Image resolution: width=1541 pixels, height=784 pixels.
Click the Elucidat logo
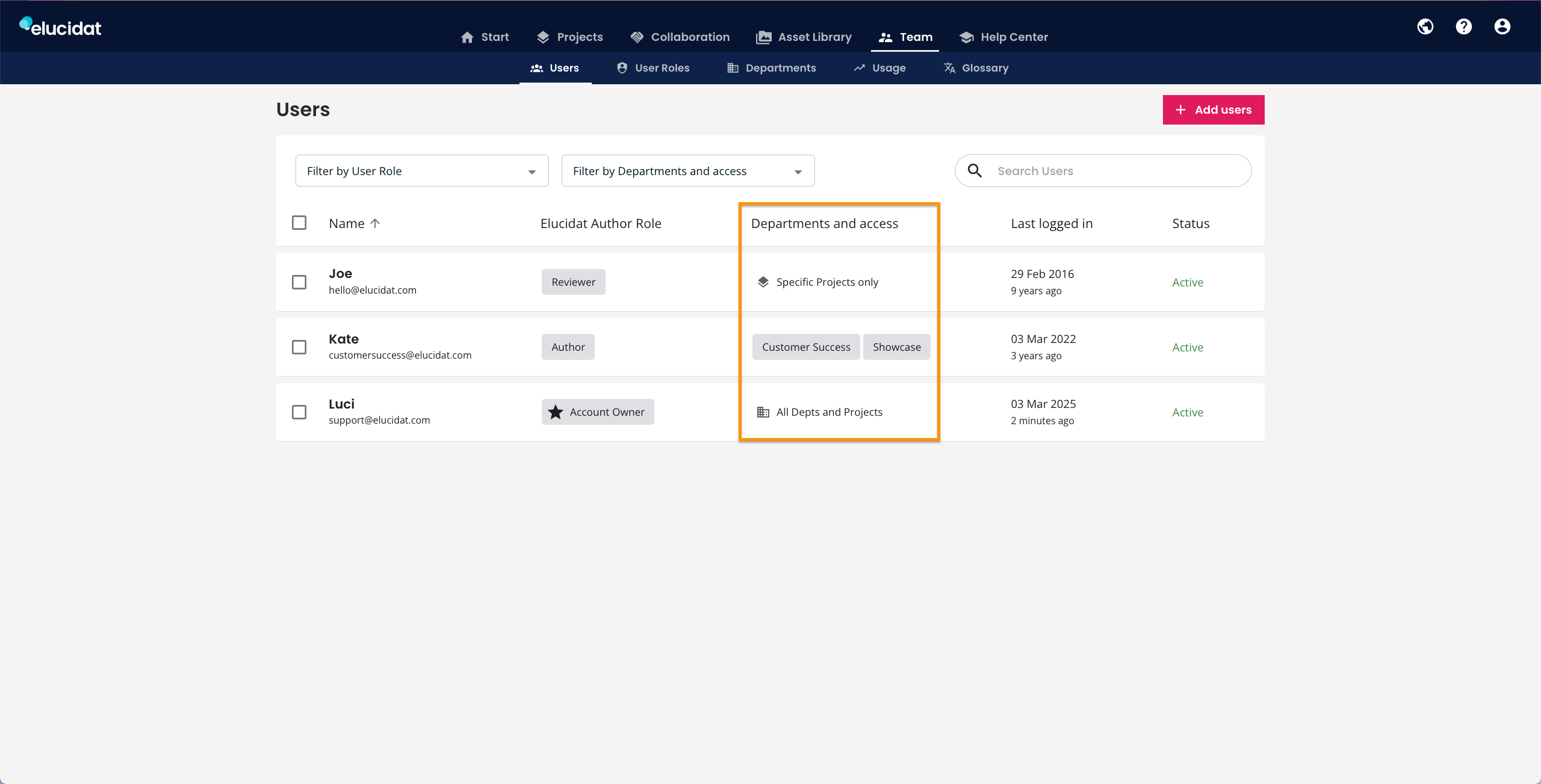coord(60,27)
